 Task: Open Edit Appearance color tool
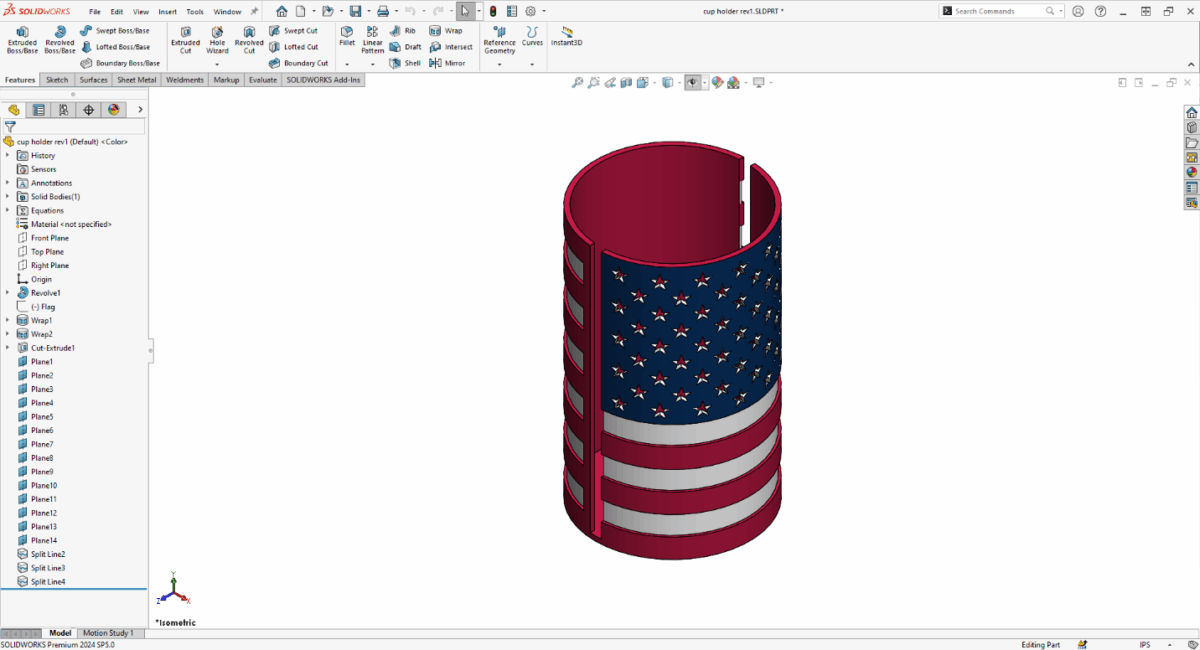click(716, 83)
